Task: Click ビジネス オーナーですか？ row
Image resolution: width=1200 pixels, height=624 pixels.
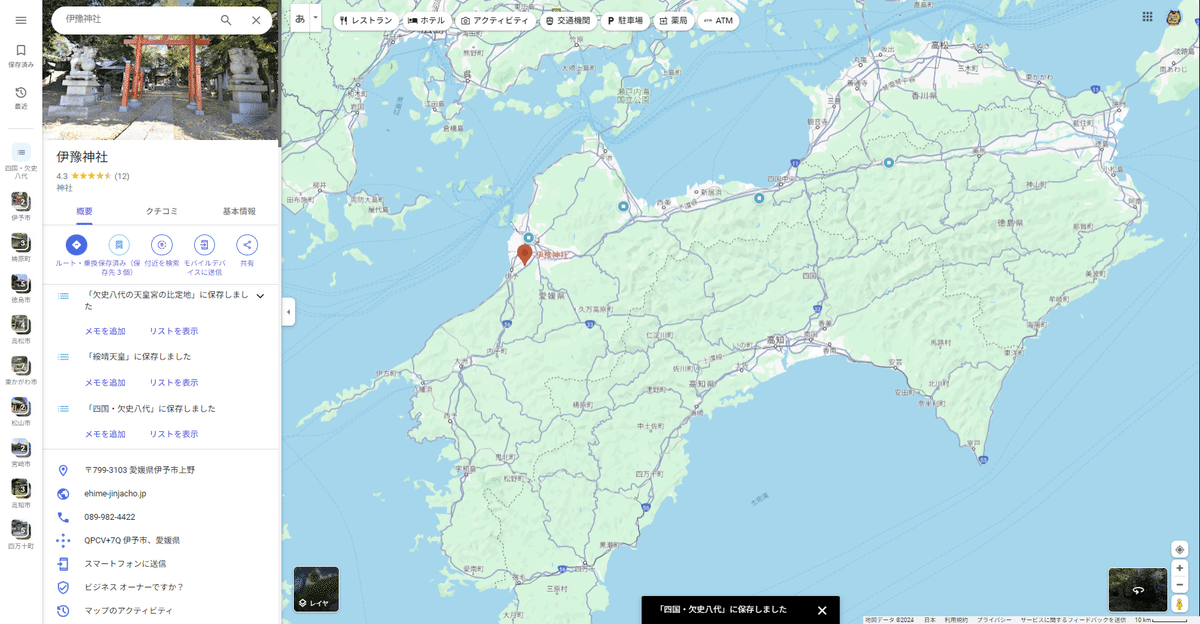Action: tap(161, 587)
